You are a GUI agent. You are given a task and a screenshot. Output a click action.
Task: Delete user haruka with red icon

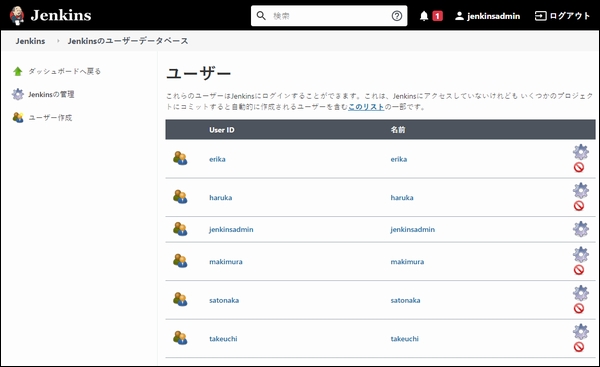(579, 206)
